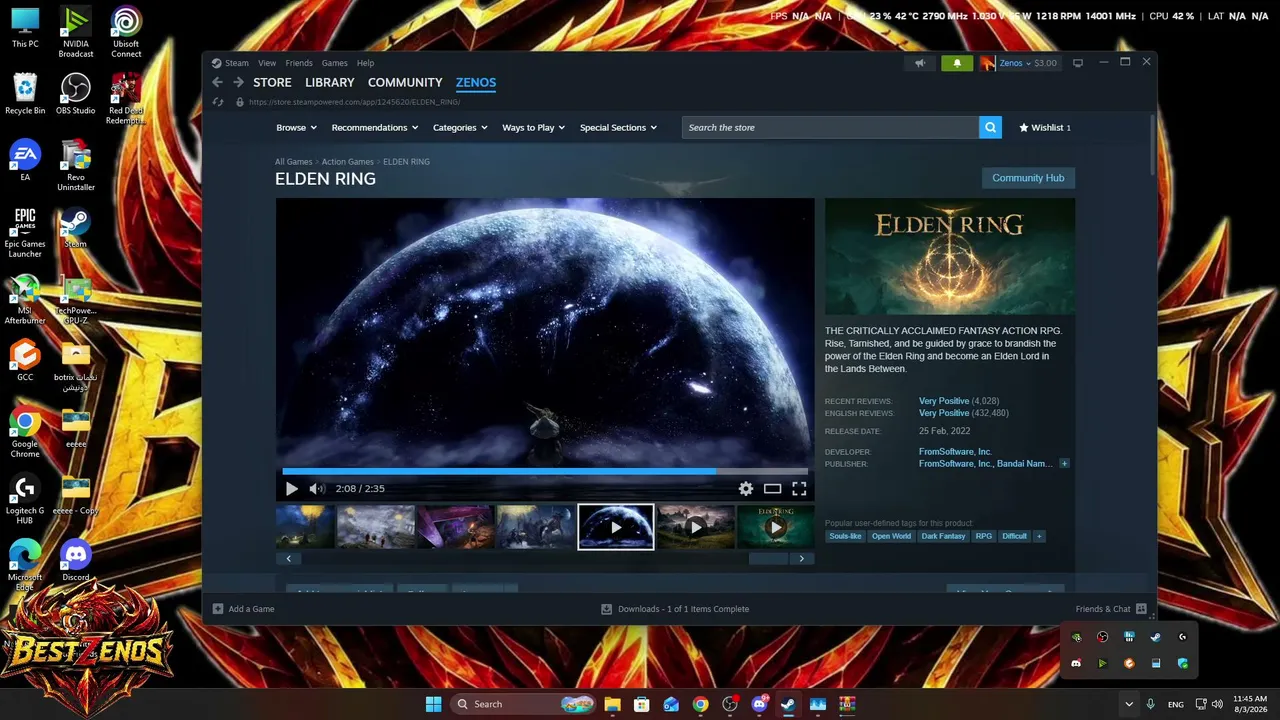Click the taskbar microphone icon
1280x720 pixels.
point(1151,704)
